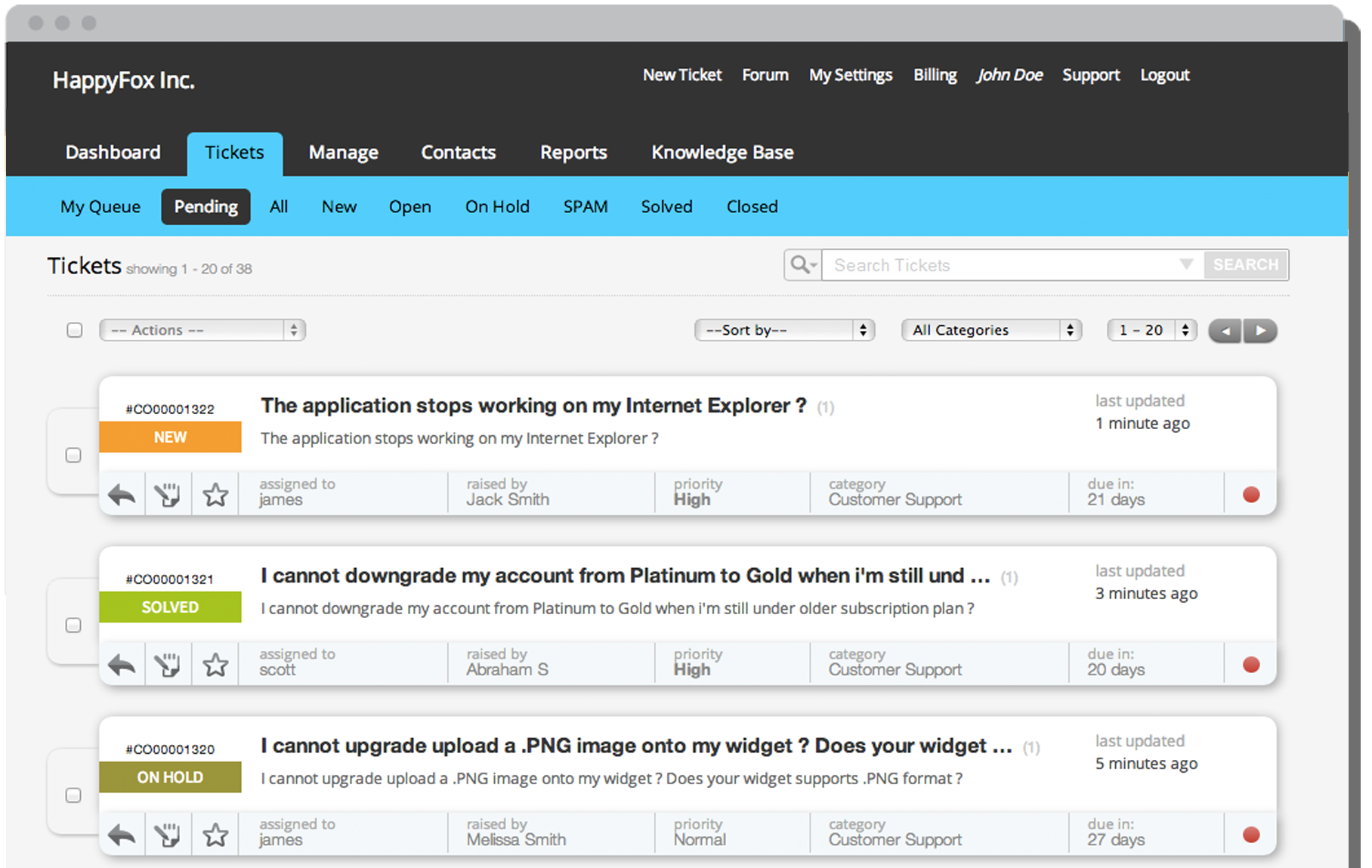Click the hand icon on ticket #CO00001321
This screenshot has width=1372, height=868.
pyautogui.click(x=167, y=666)
